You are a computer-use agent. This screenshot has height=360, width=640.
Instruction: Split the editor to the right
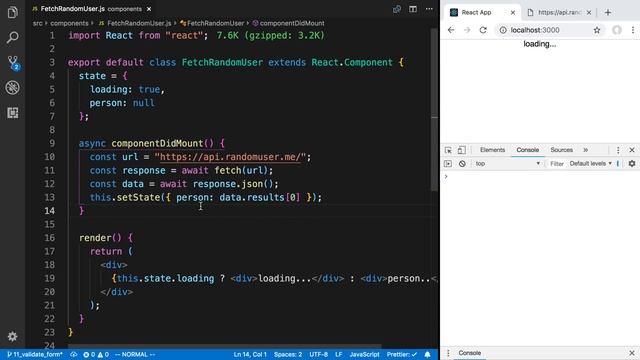point(413,9)
